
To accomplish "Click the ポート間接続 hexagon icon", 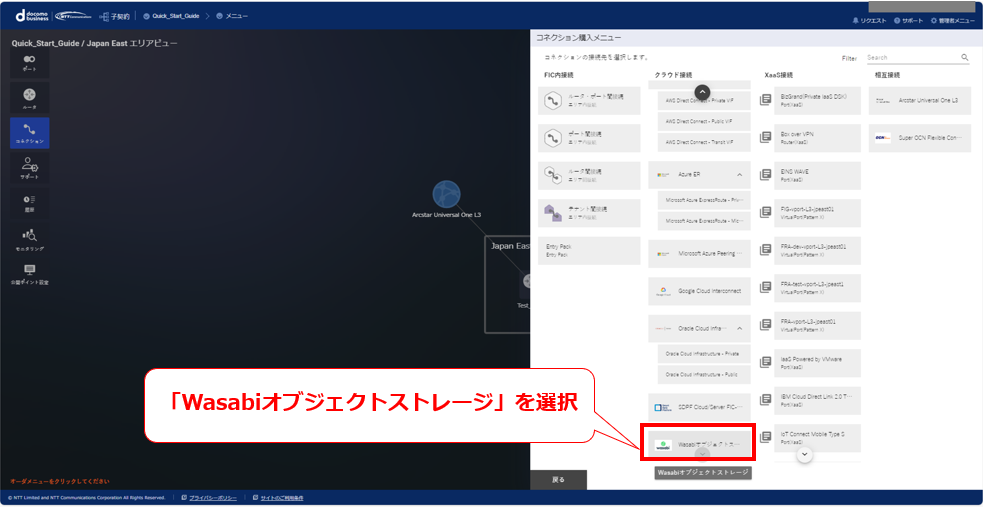I will 553,138.
